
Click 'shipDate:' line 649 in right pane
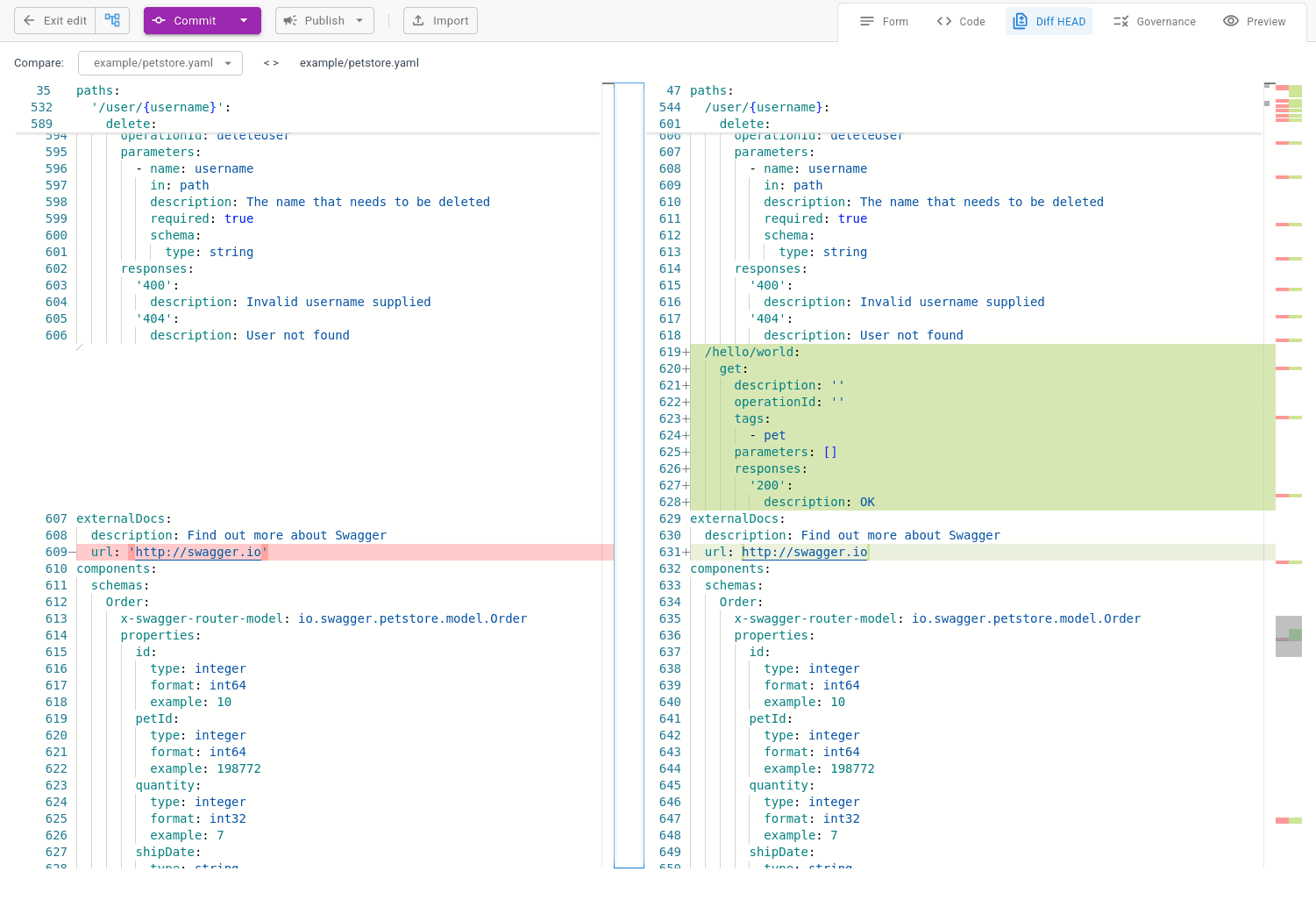coord(781,852)
